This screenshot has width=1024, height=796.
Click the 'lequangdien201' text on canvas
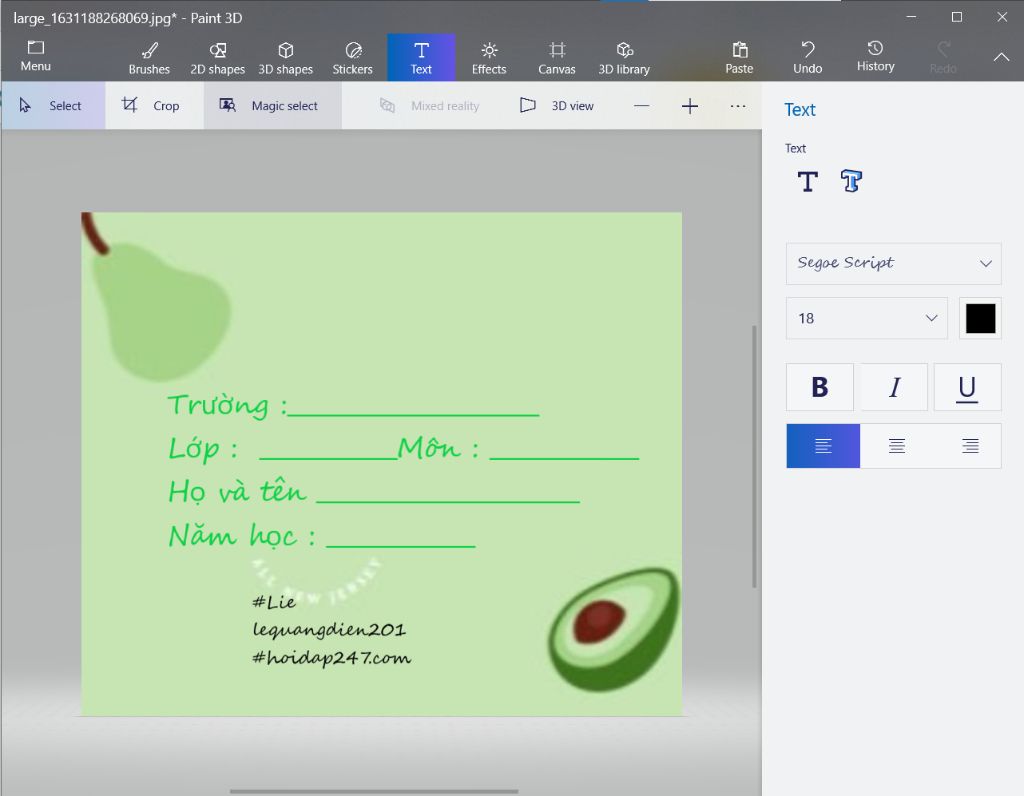(x=329, y=629)
